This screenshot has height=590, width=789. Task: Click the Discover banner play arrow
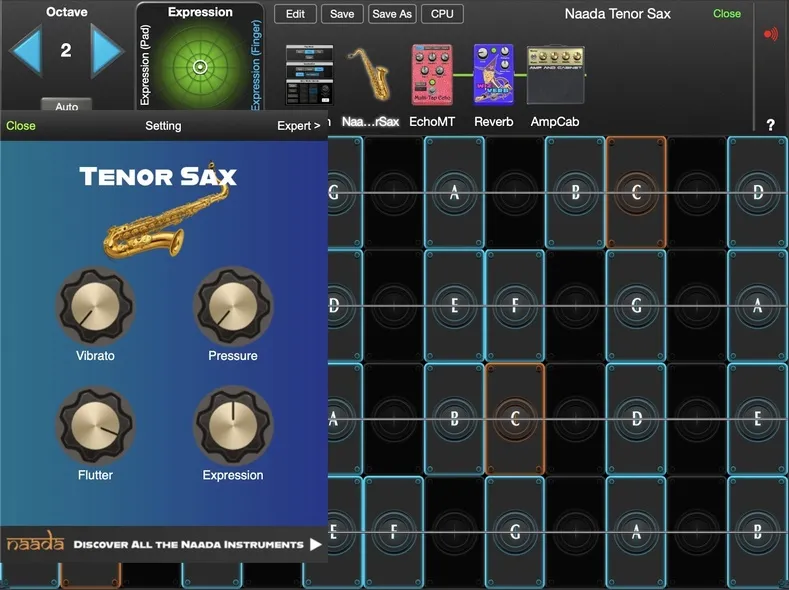point(315,544)
